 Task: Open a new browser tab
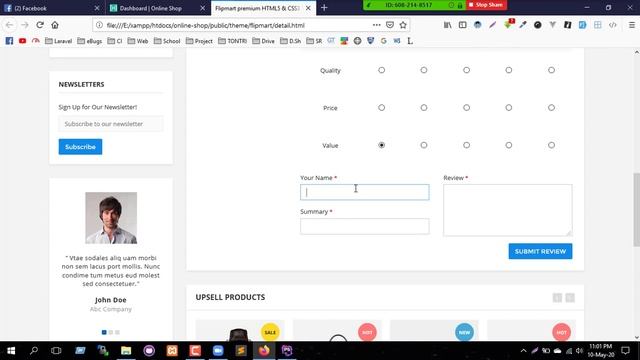pos(324,8)
